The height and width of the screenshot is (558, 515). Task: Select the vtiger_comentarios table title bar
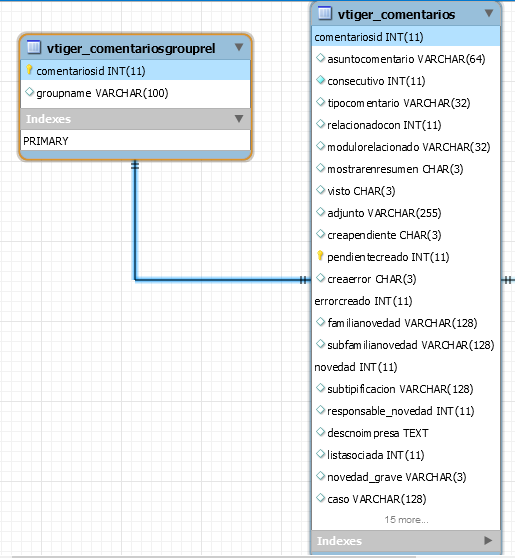point(406,14)
